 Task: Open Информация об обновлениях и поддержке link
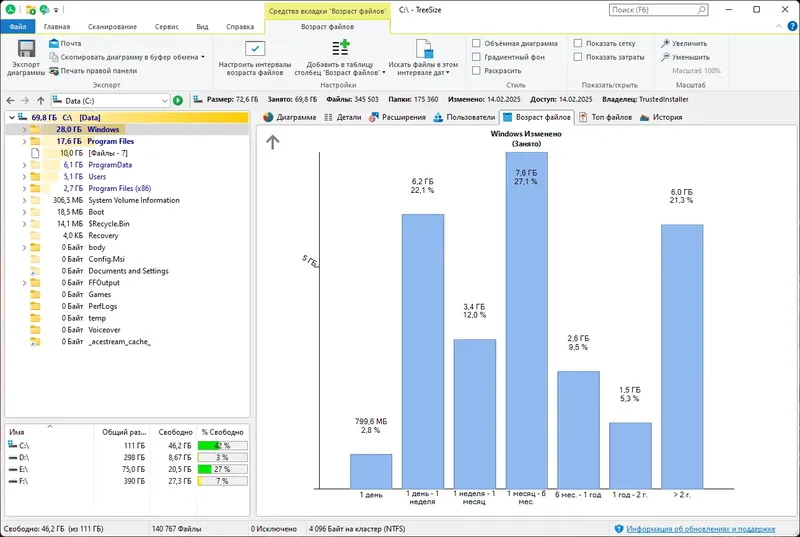coord(701,529)
